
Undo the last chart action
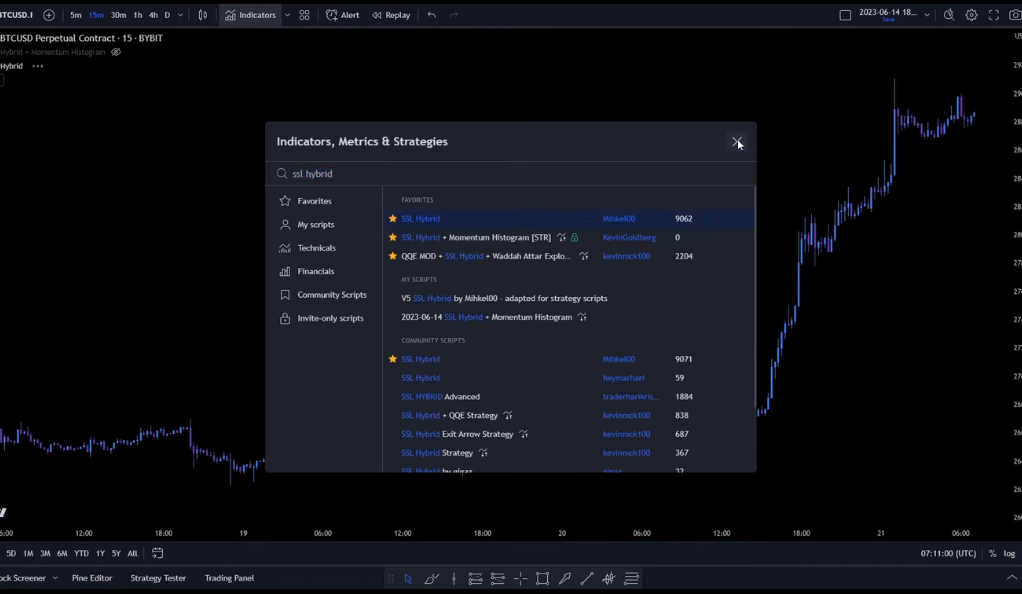[431, 14]
